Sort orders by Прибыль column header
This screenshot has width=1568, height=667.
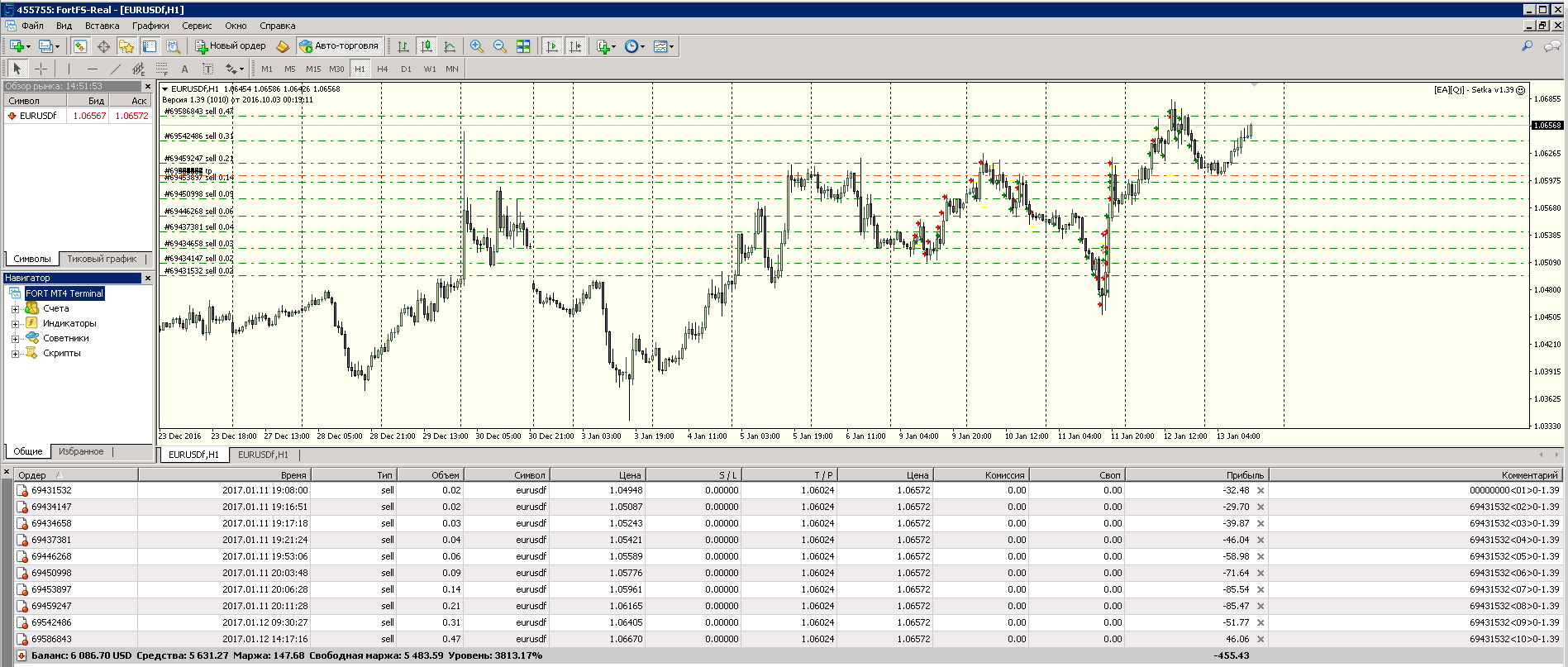point(1196,475)
